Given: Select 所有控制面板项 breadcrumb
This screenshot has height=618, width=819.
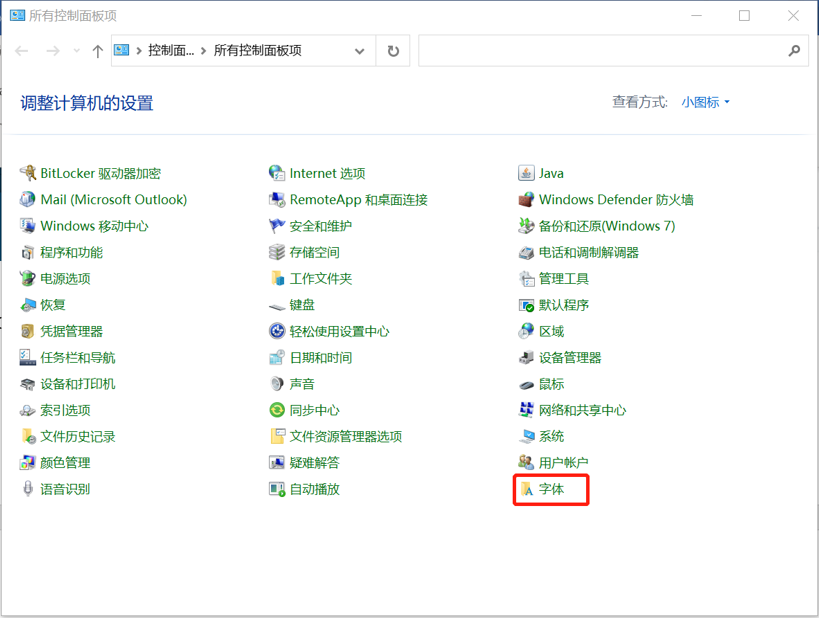Looking at the screenshot, I should [x=258, y=50].
